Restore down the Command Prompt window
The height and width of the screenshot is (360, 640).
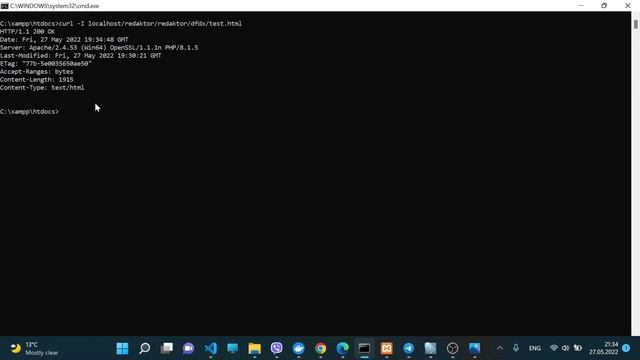604,6
